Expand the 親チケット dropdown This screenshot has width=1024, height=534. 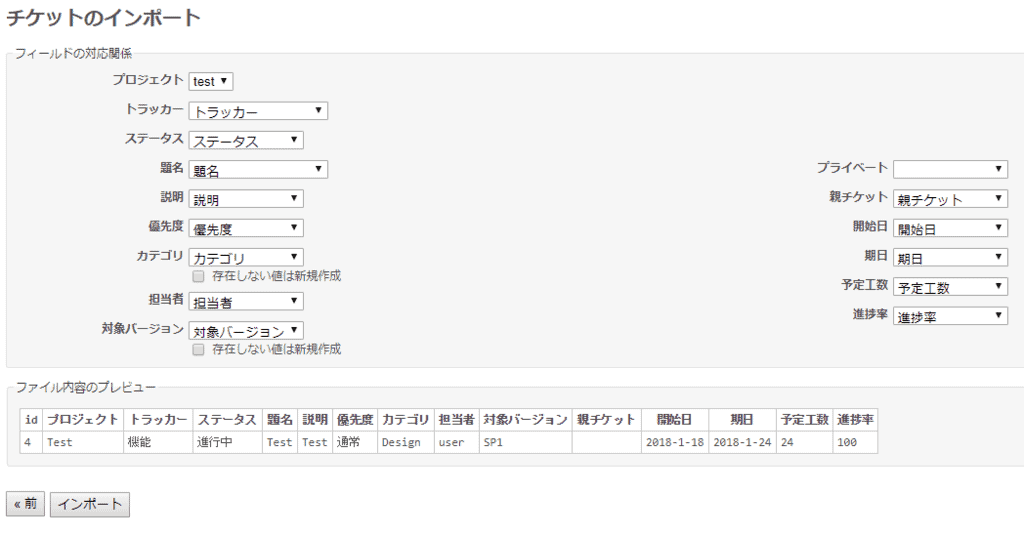click(950, 199)
